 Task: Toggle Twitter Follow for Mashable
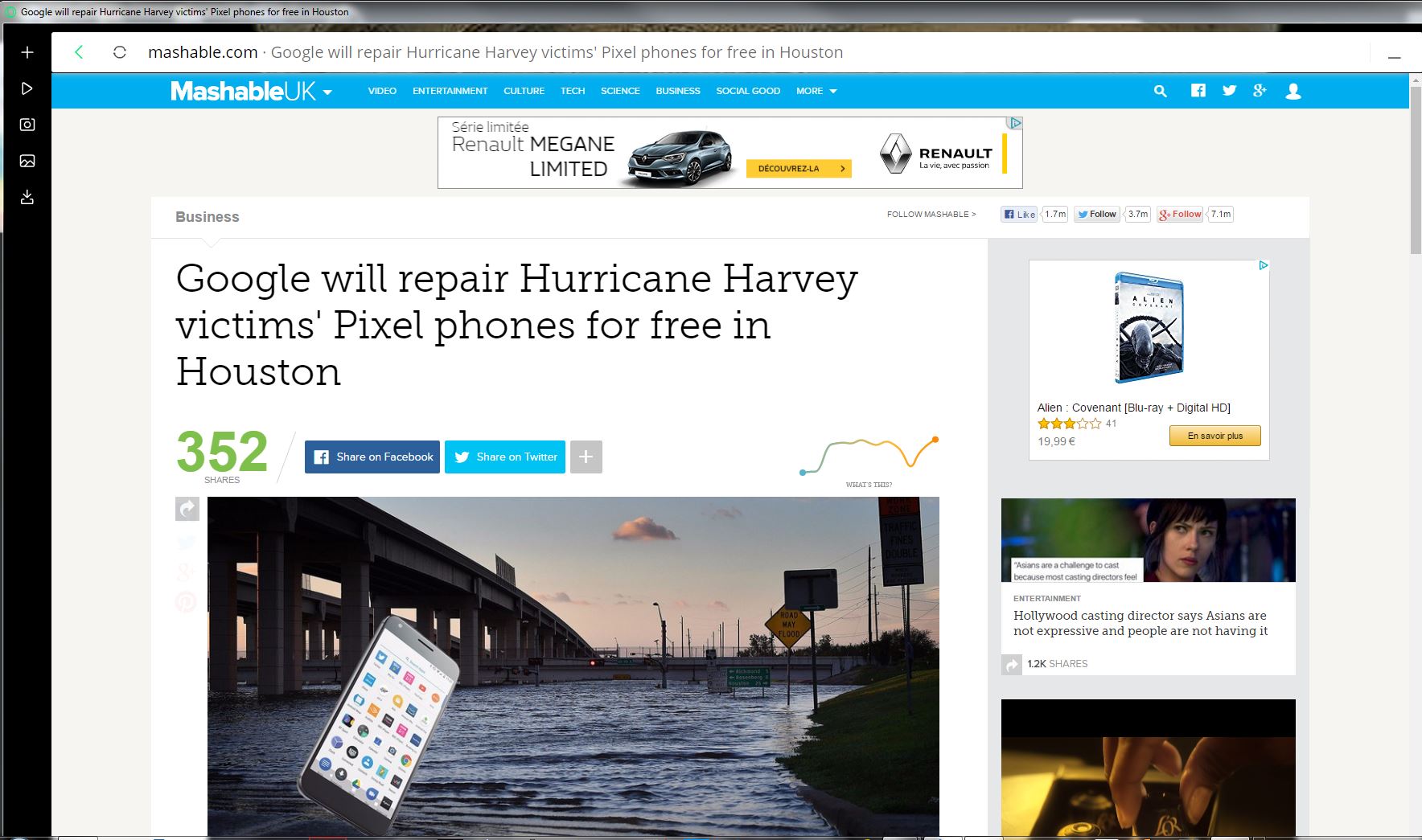(x=1097, y=215)
